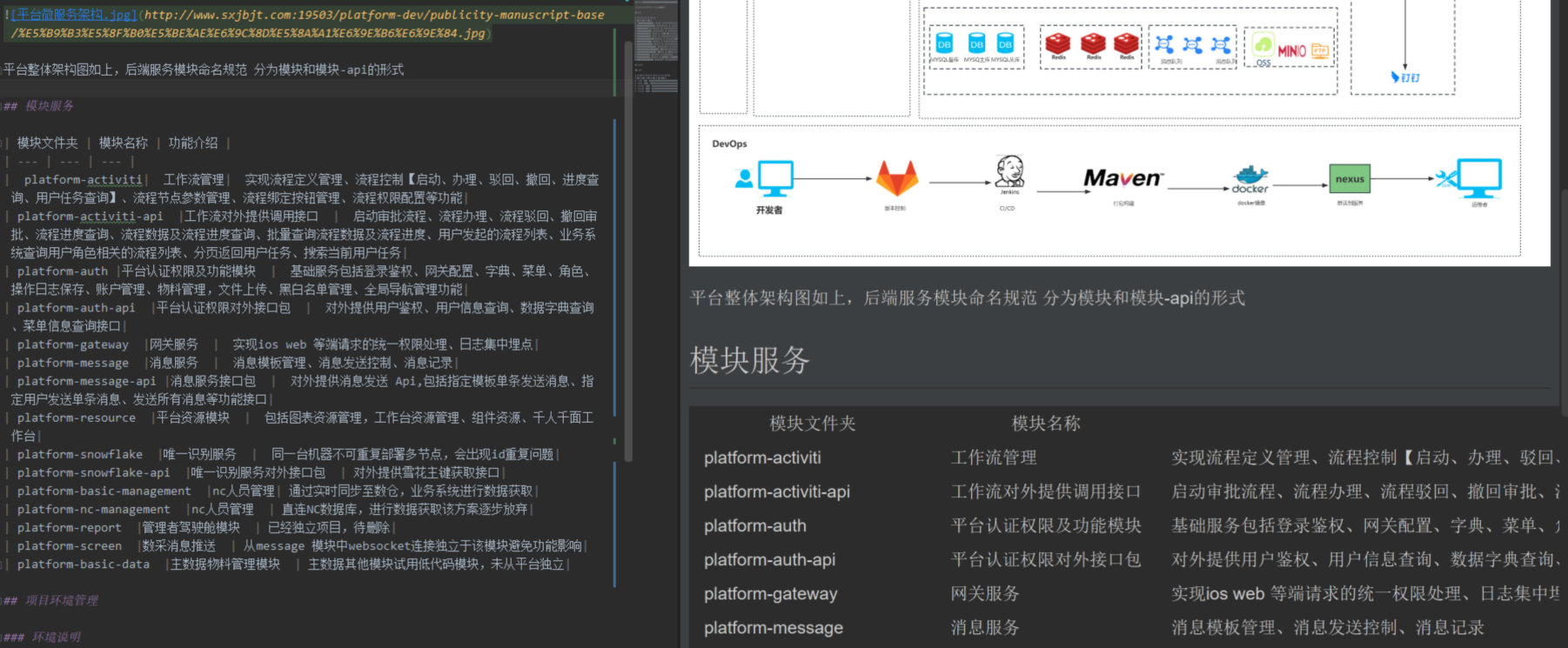This screenshot has height=648, width=1568.
Task: Click the 开发者 computer icon in diagram
Action: click(x=774, y=178)
